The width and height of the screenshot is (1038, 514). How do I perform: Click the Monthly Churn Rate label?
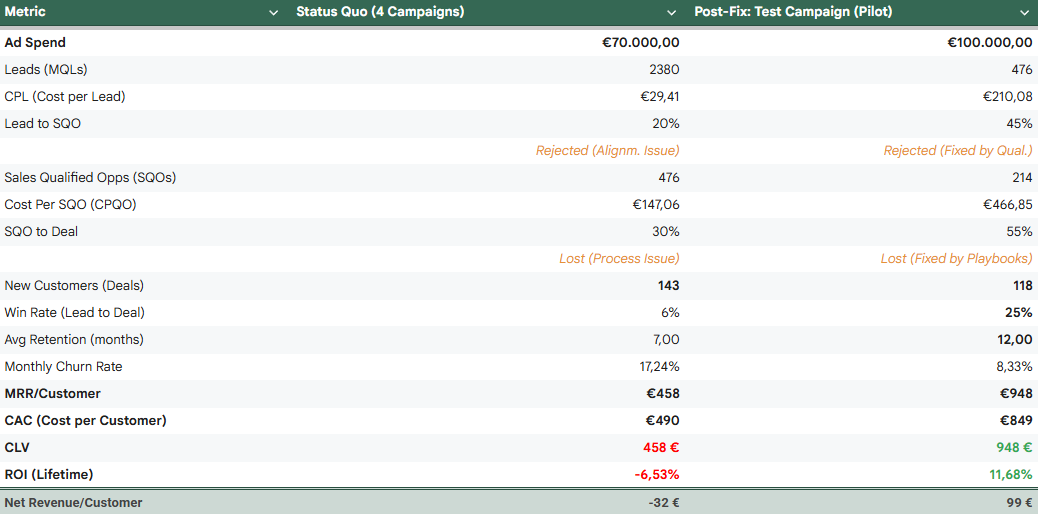click(63, 367)
